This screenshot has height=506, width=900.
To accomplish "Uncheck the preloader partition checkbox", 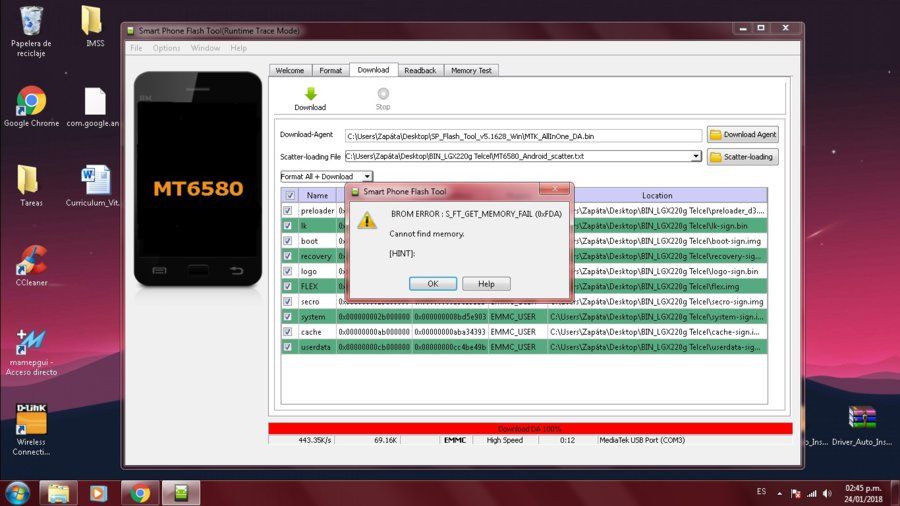I will [x=288, y=211].
